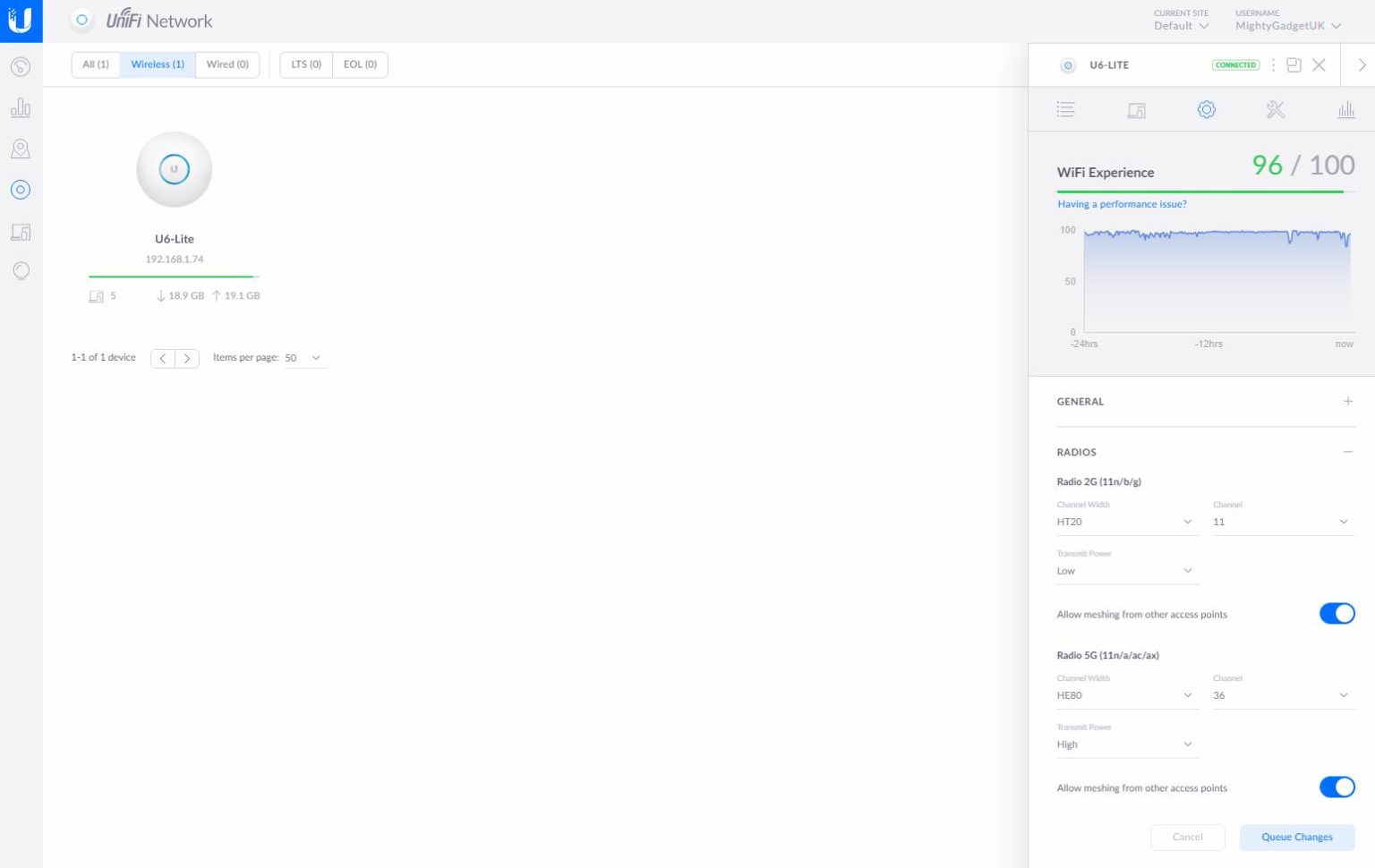The image size is (1375, 868).
Task: Open the Map icon in the sidebar
Action: click(21, 149)
